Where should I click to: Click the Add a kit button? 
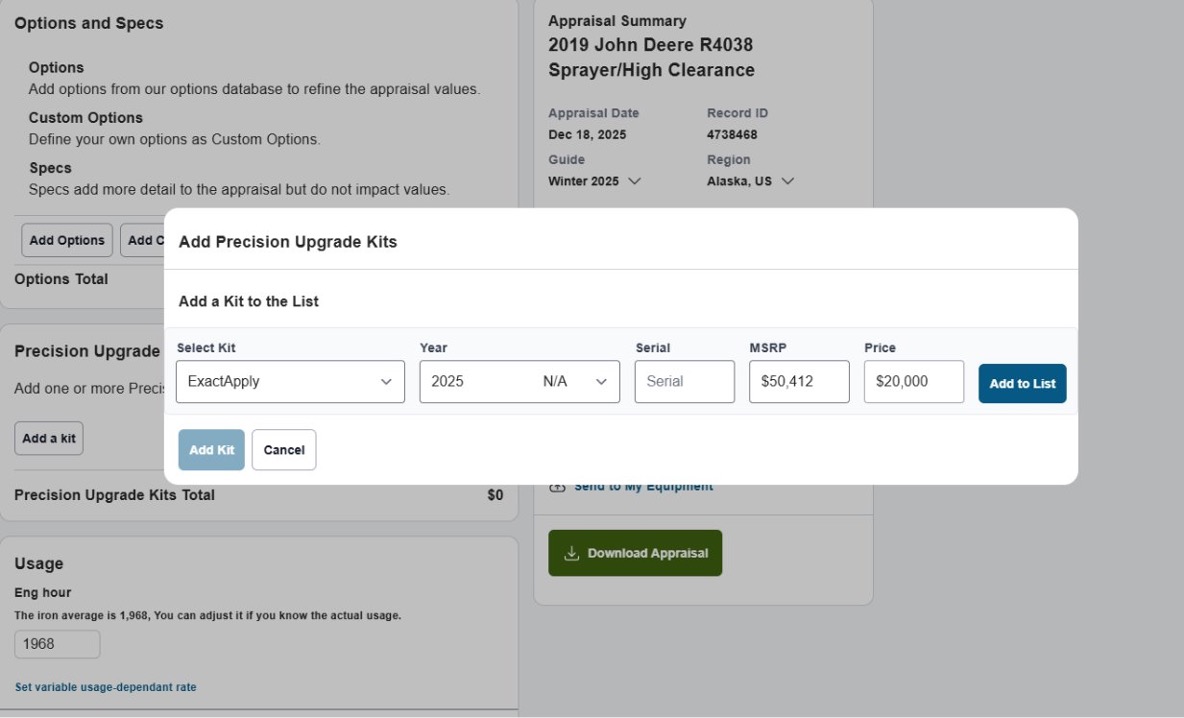48,437
